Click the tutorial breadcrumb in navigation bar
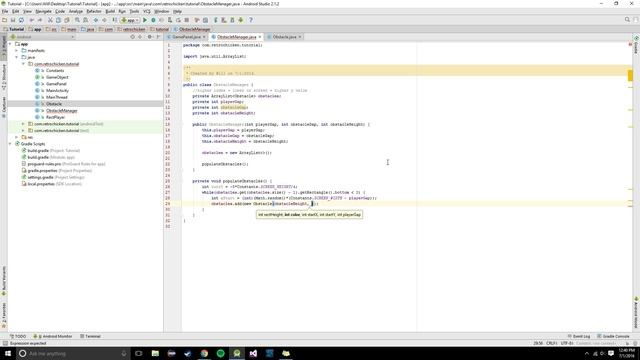This screenshot has height=360, width=640. [x=160, y=29]
